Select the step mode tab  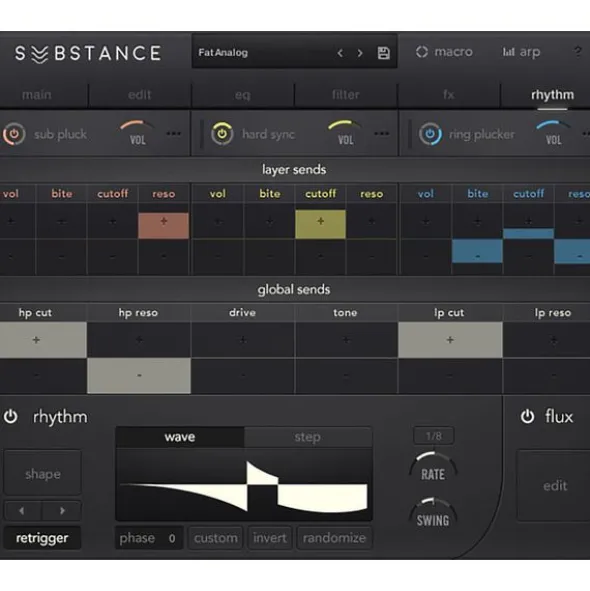point(308,437)
